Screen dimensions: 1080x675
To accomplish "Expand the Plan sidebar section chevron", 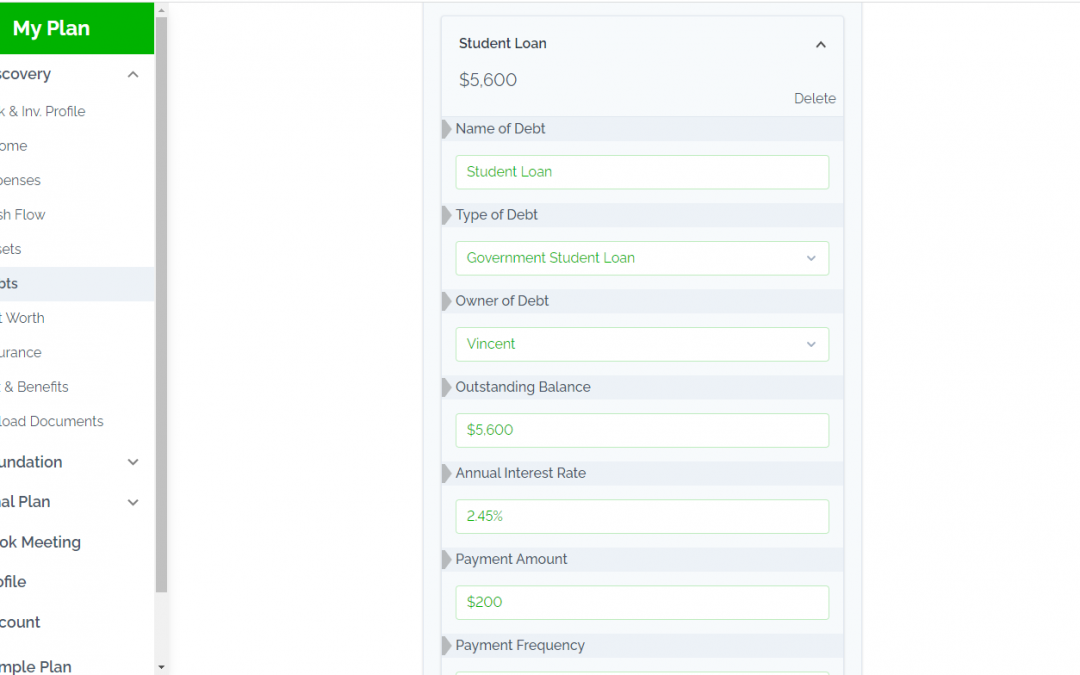I will pos(133,502).
